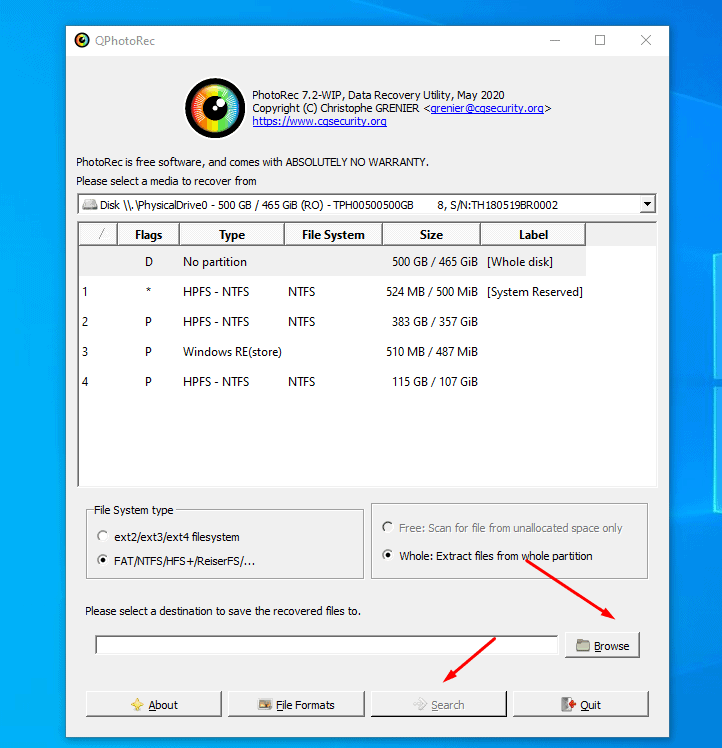Open the cgsecurity.org website link
Image resolution: width=722 pixels, height=748 pixels.
319,121
